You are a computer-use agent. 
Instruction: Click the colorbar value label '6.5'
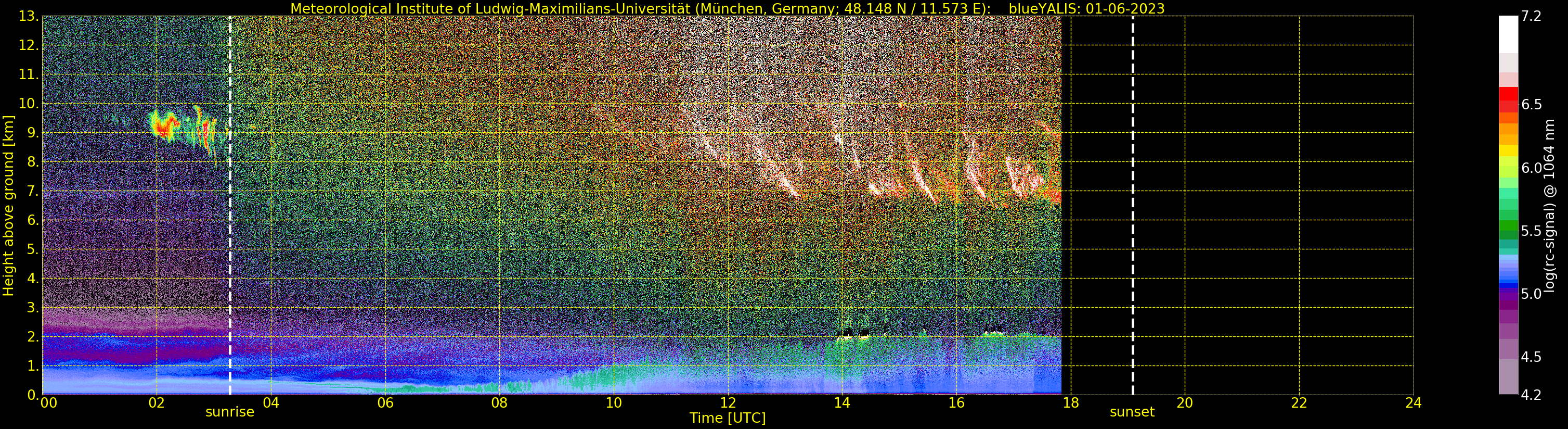point(1532,105)
